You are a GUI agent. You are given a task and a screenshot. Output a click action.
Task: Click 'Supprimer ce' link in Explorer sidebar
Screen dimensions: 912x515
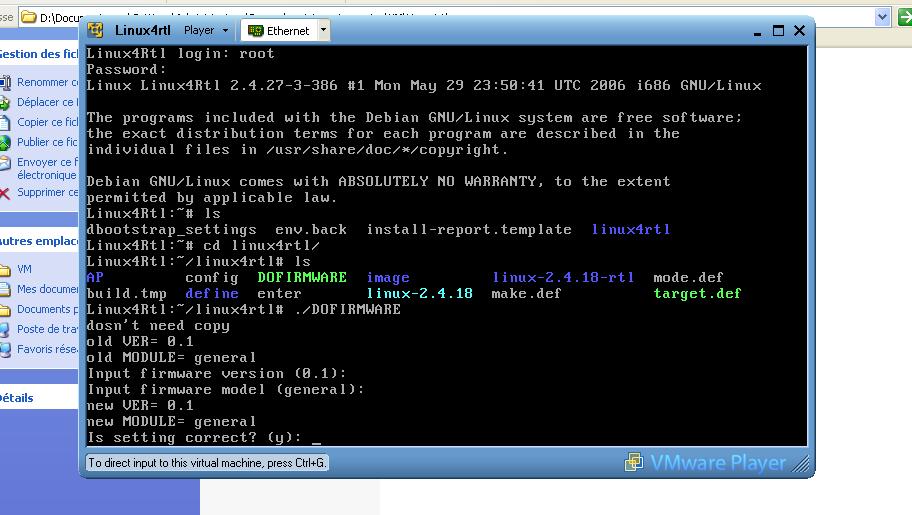47,192
